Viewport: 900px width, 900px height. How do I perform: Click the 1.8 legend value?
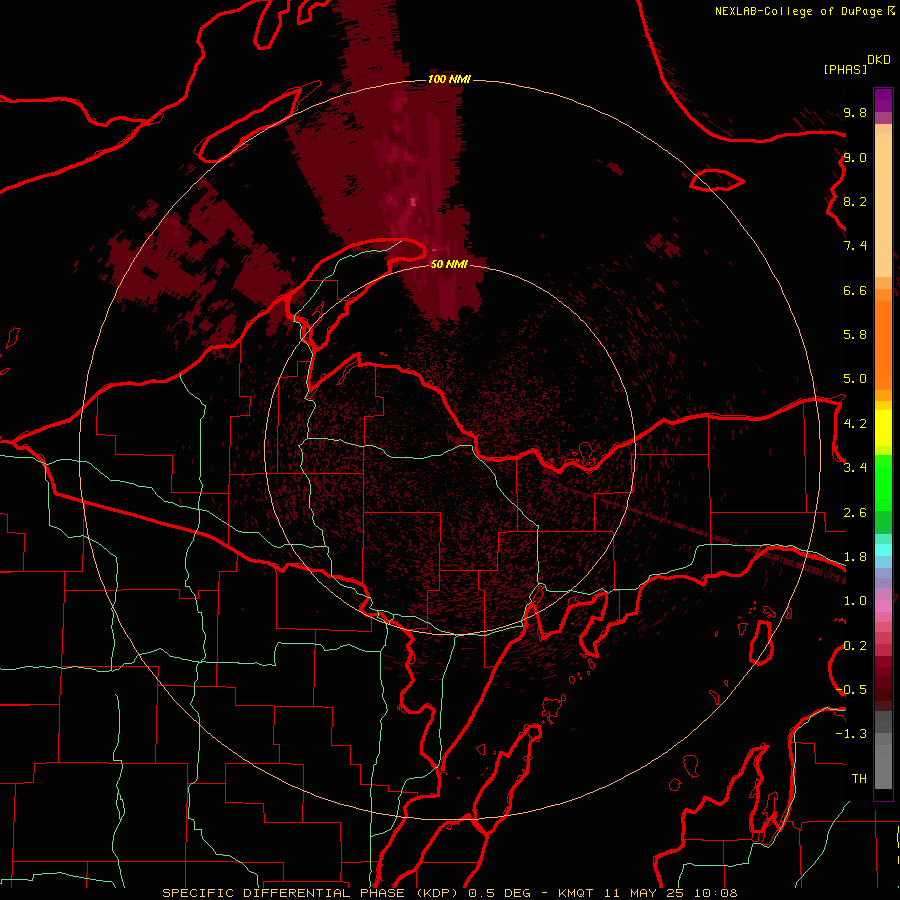[x=855, y=557]
